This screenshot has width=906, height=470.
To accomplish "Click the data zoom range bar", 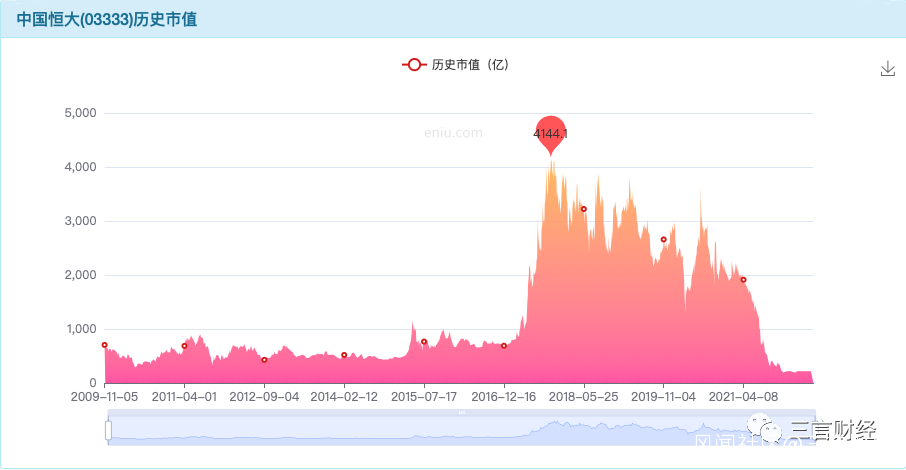I will [x=462, y=430].
